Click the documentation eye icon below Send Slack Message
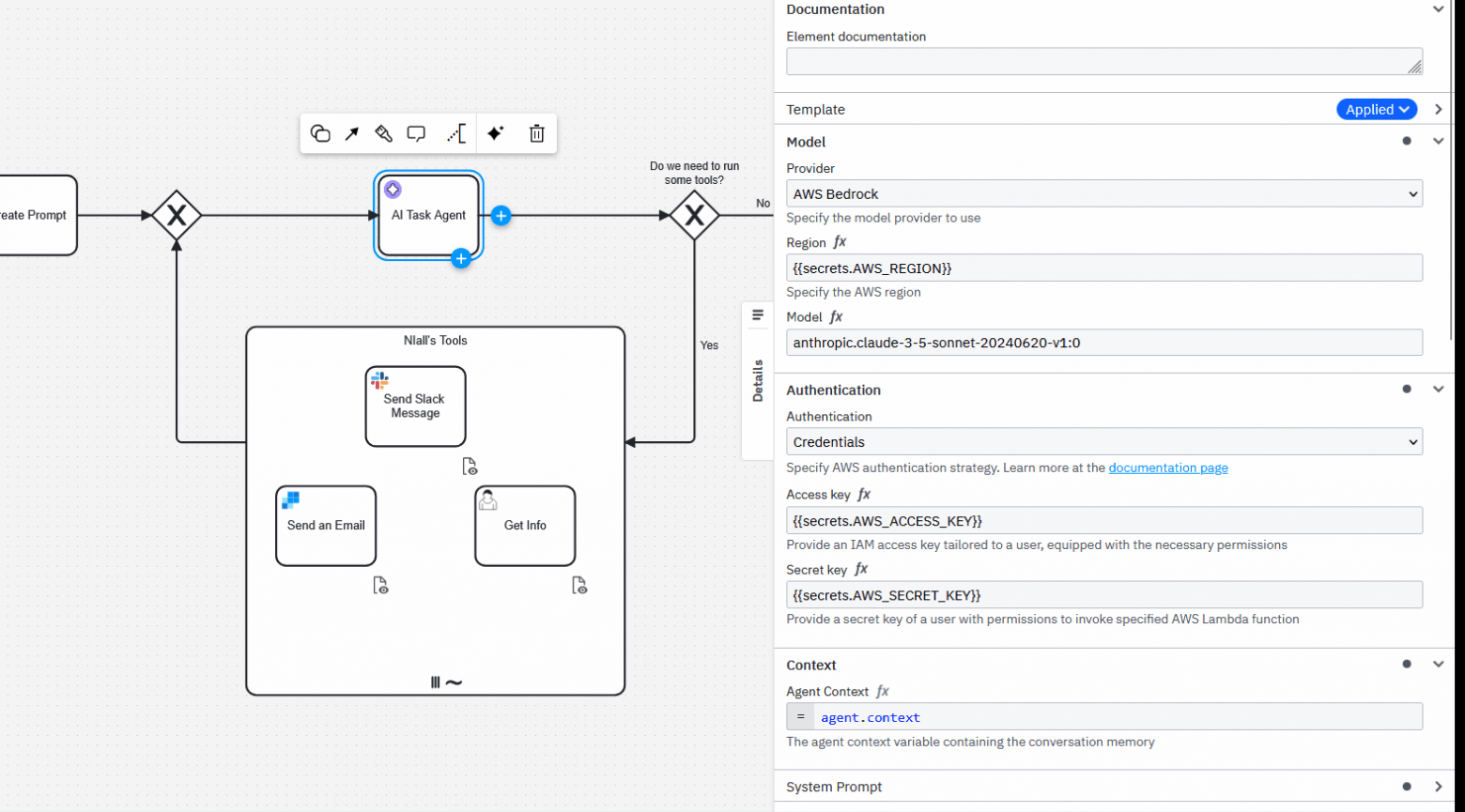The width and height of the screenshot is (1465, 812). pyautogui.click(x=470, y=466)
